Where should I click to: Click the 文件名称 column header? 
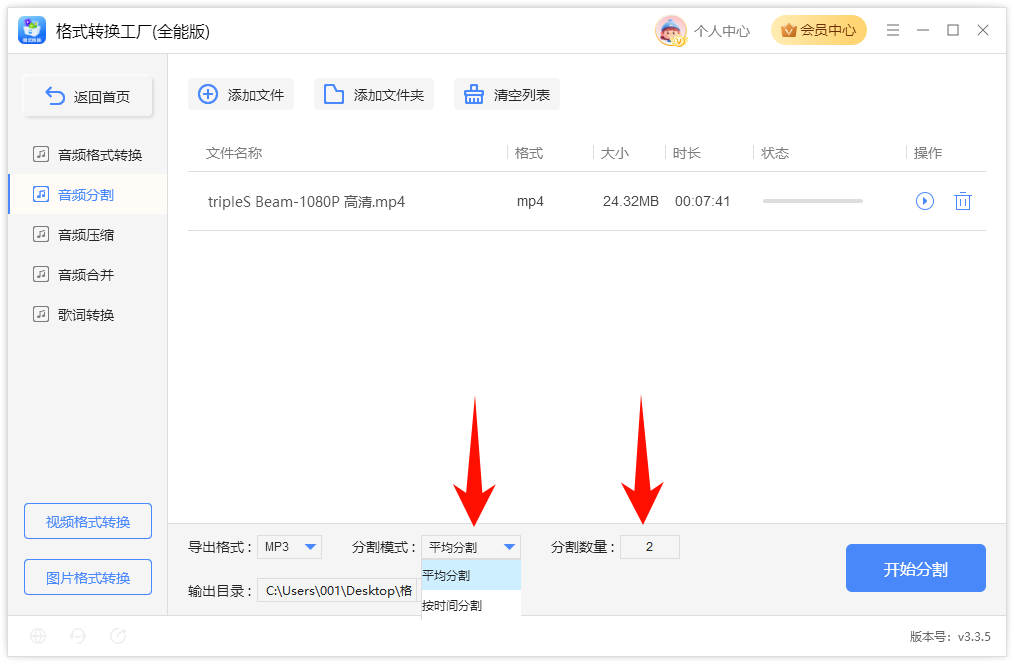point(233,153)
